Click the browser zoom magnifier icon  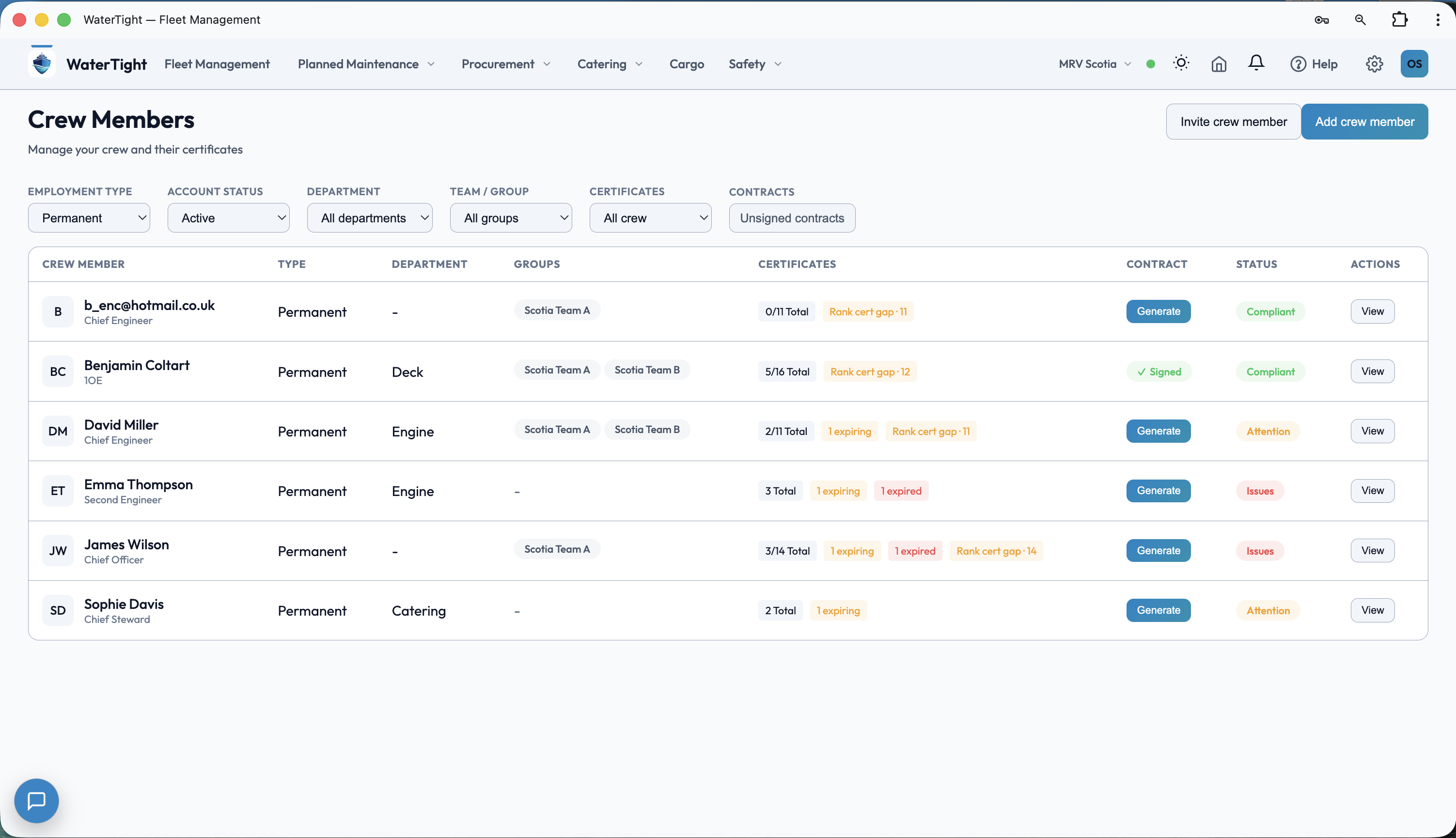pos(1360,19)
